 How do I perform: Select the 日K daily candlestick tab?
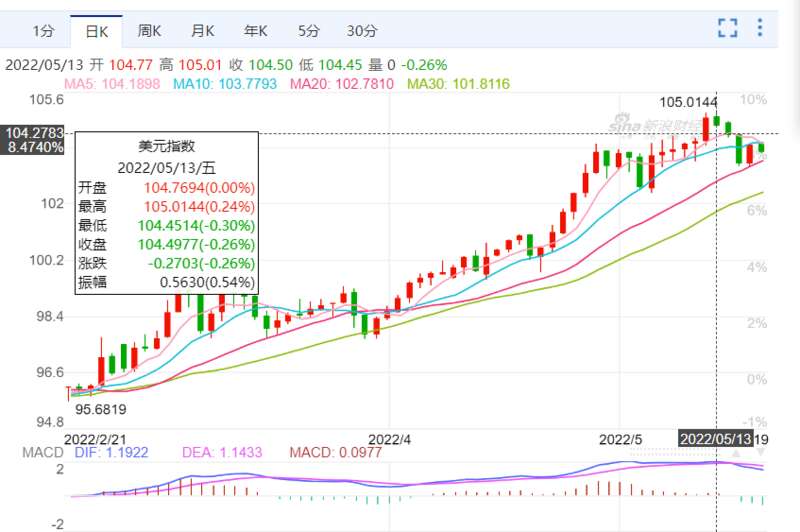pyautogui.click(x=96, y=32)
